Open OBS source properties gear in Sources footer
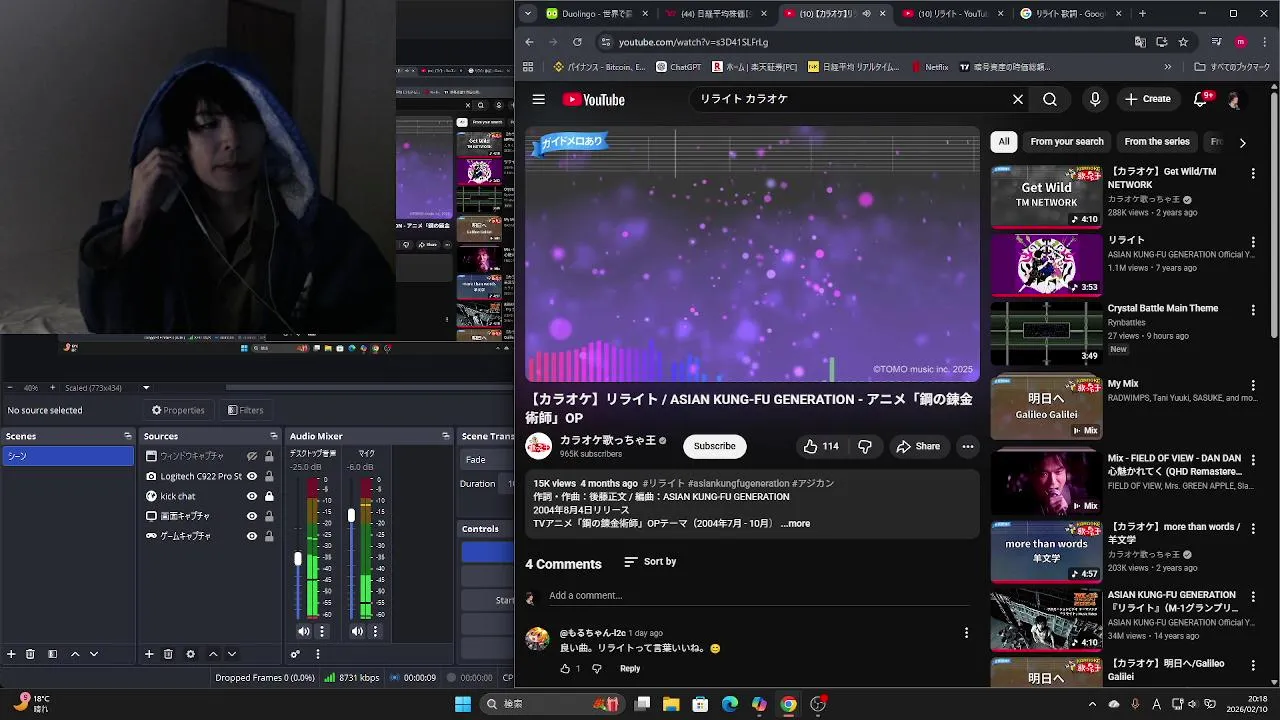 click(190, 654)
